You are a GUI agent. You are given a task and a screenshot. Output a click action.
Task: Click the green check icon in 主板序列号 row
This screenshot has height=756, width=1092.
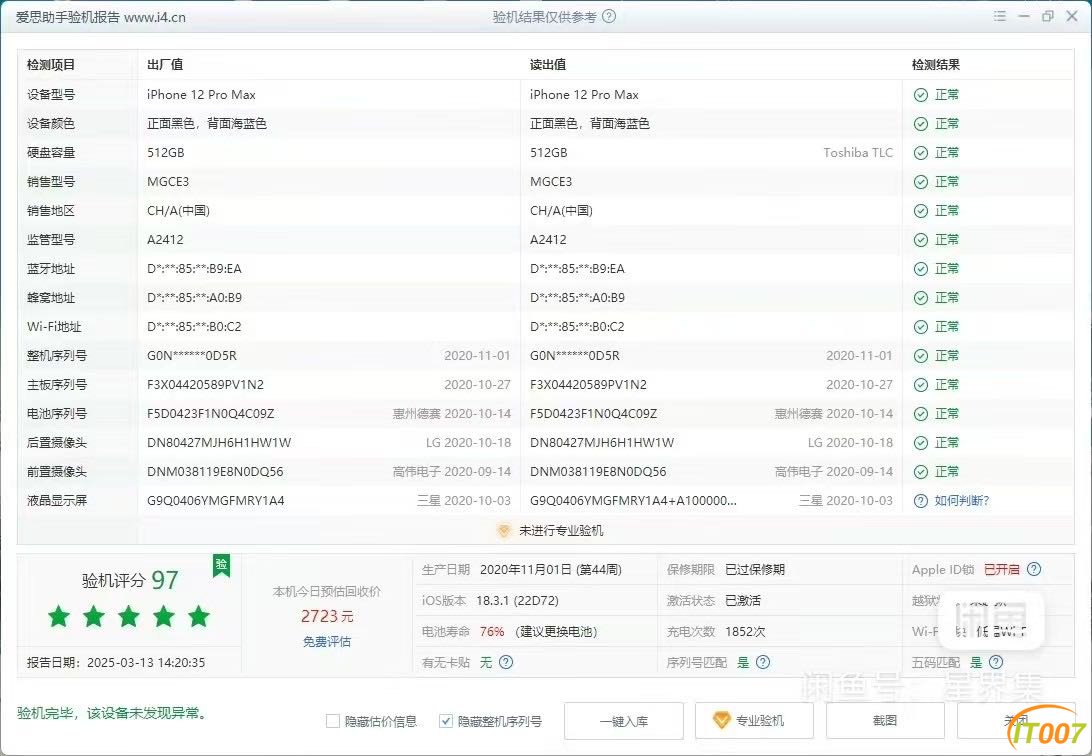(x=921, y=385)
